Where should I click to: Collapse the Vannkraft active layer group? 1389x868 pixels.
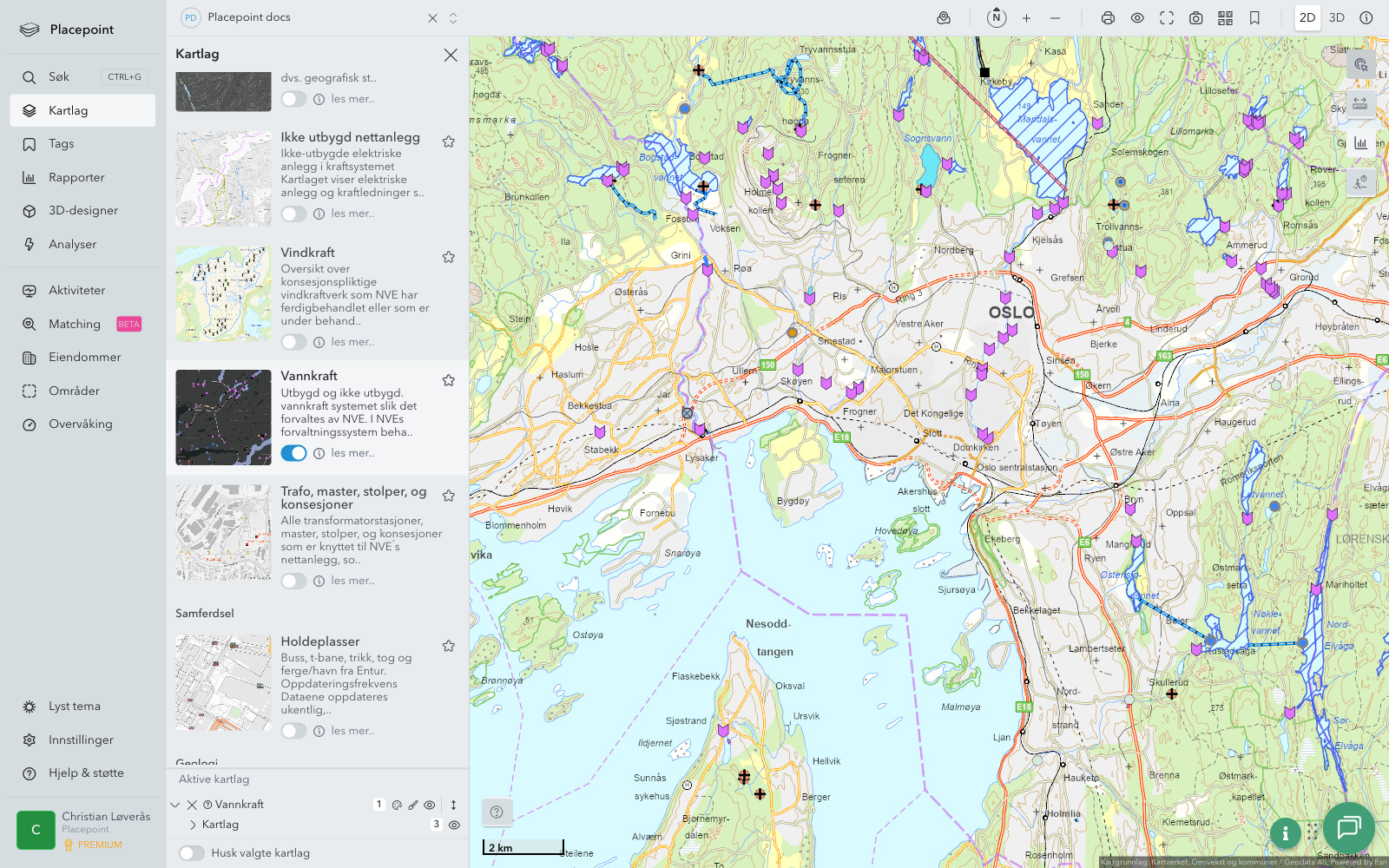pyautogui.click(x=175, y=805)
